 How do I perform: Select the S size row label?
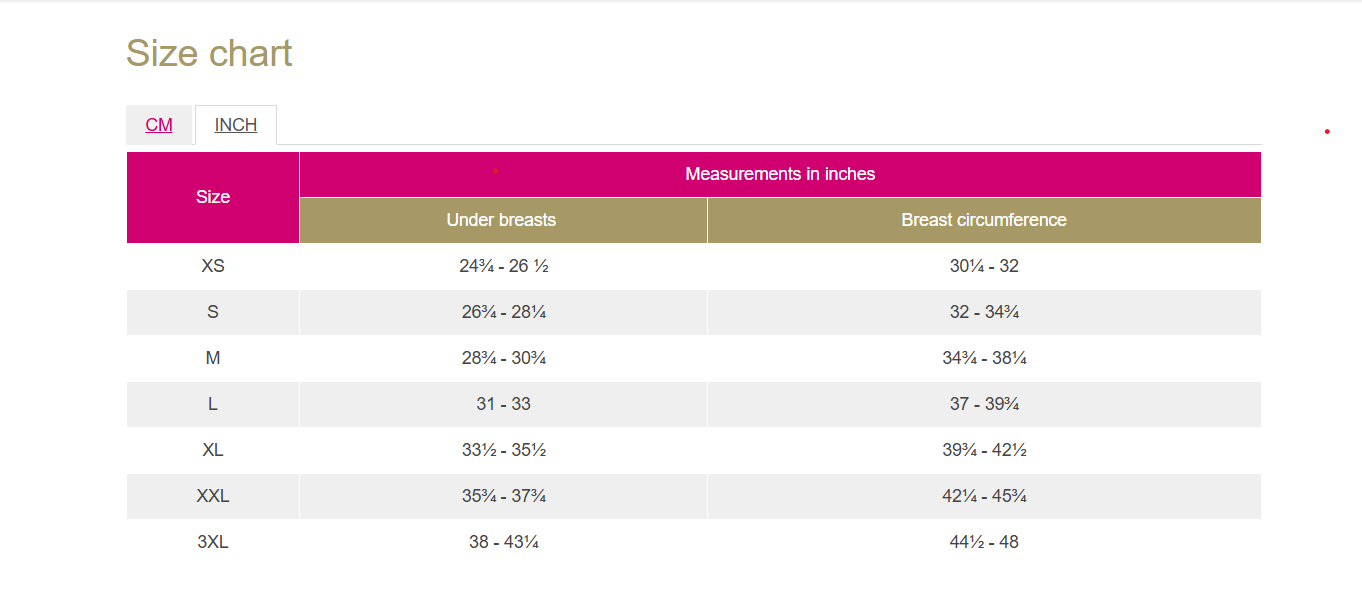213,312
